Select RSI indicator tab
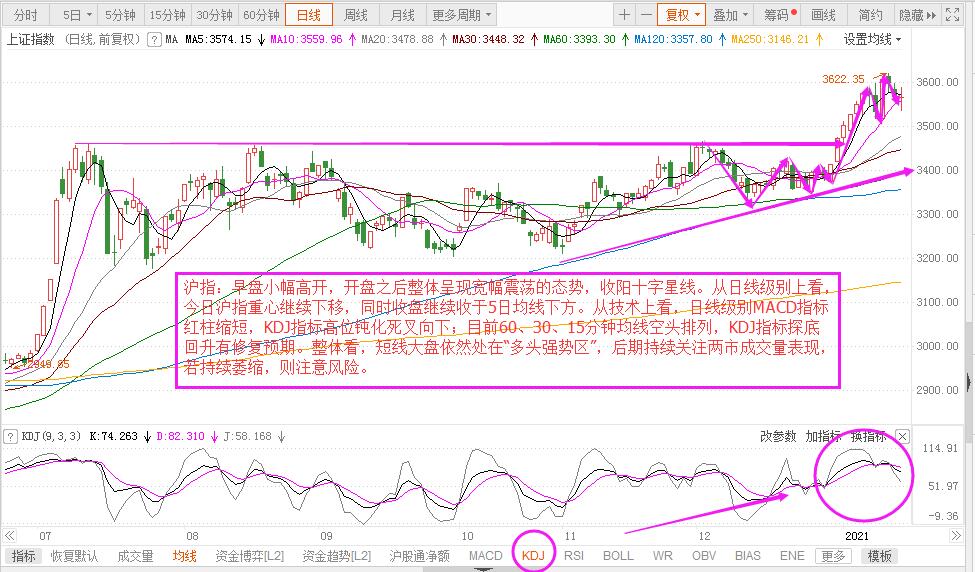Viewport: 975px width, 572px height. click(x=574, y=556)
